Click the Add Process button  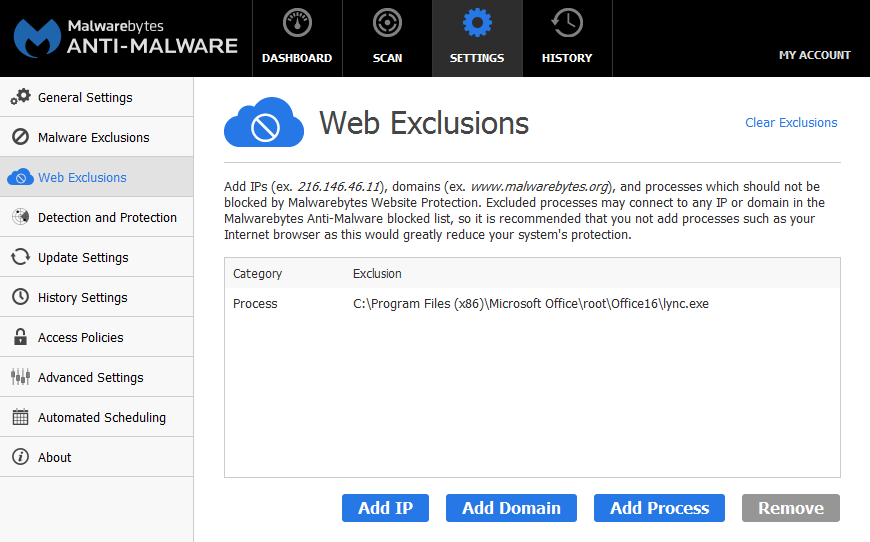coord(659,508)
